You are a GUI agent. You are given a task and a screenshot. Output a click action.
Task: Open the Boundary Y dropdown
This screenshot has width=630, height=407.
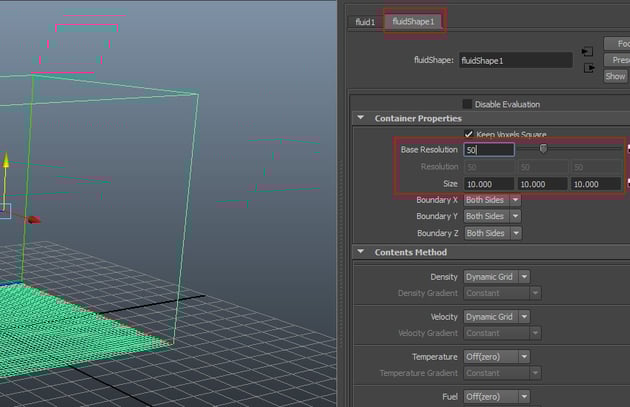(492, 216)
